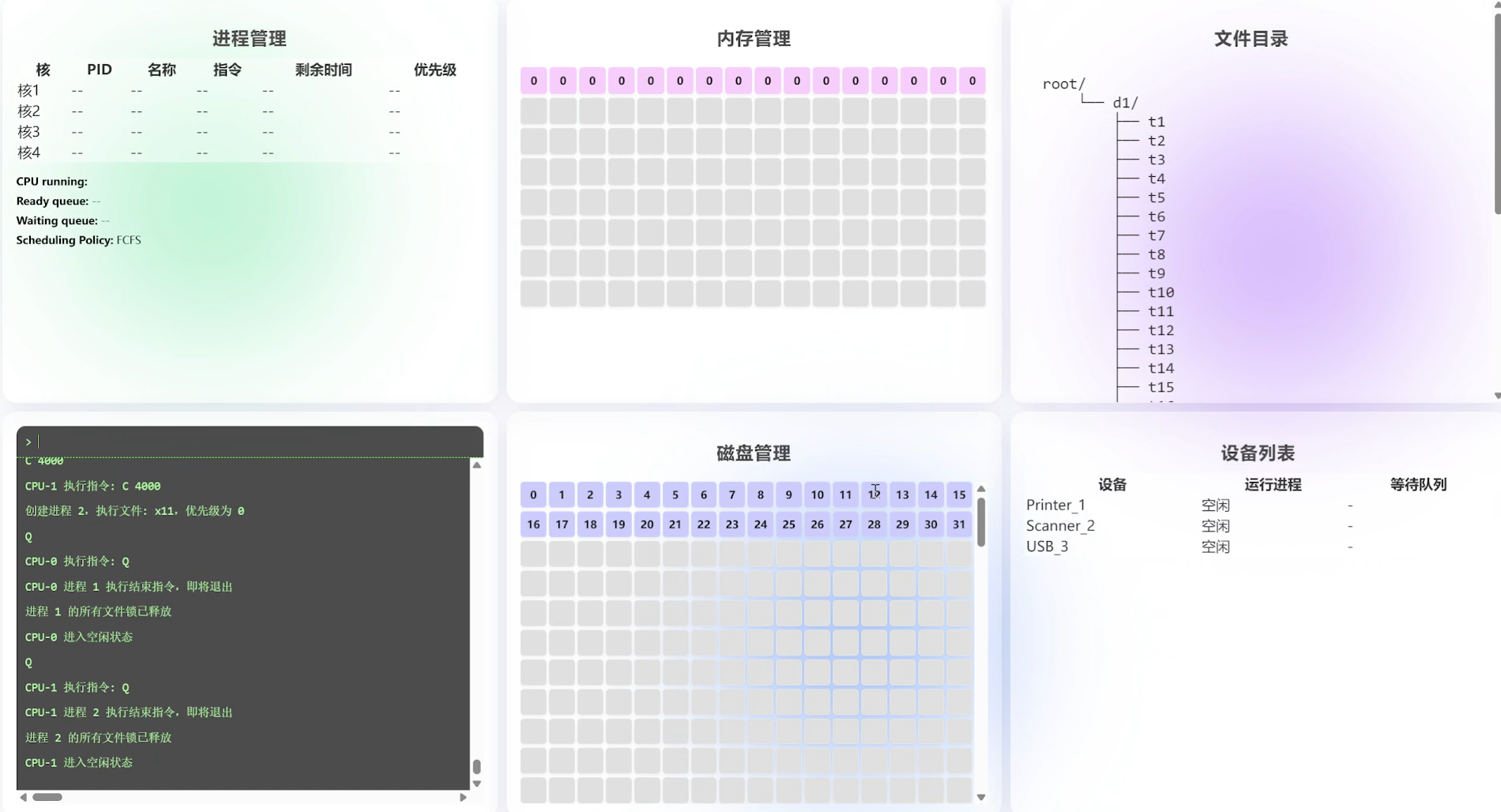Select disk block 20
The height and width of the screenshot is (812, 1501).
click(x=647, y=524)
